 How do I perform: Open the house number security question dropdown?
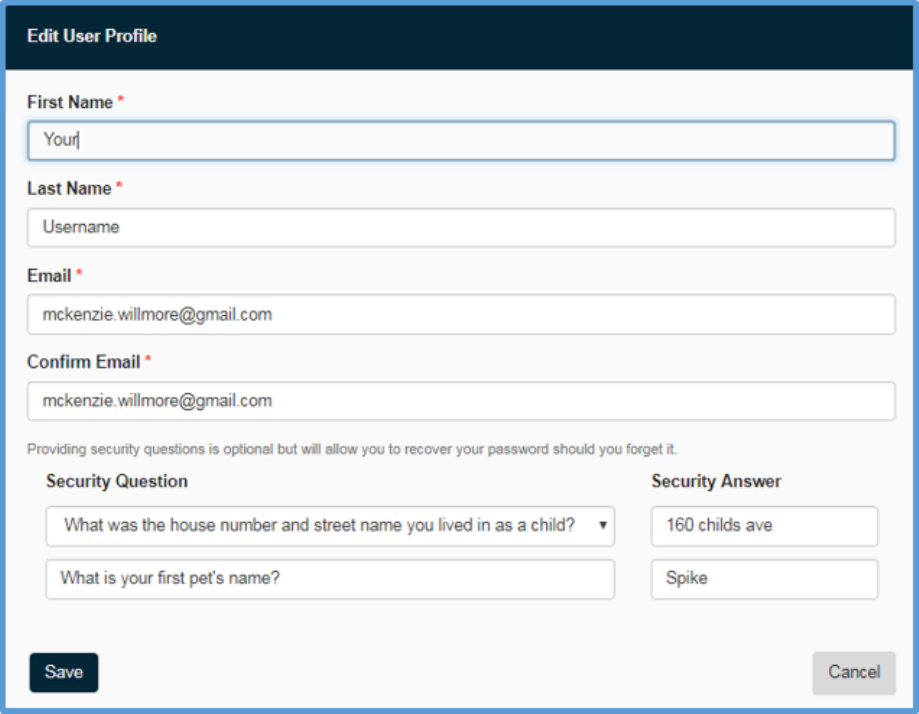320,526
